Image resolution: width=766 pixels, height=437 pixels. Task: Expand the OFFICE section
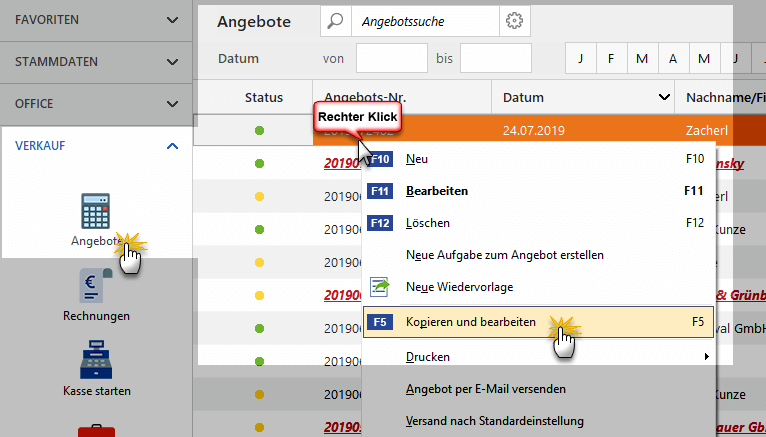[x=172, y=104]
